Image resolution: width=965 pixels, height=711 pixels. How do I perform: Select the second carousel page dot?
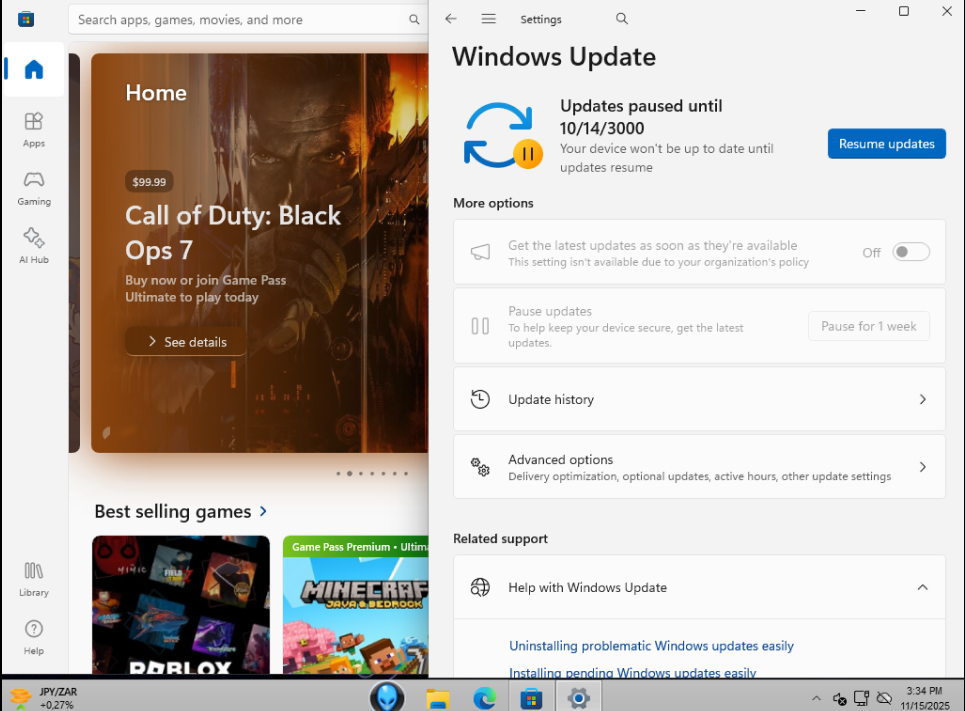(x=350, y=473)
